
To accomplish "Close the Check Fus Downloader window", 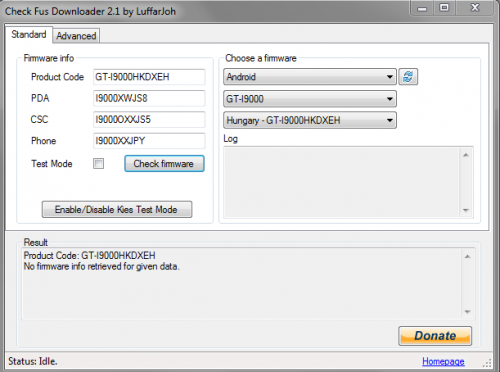I will pyautogui.click(x=475, y=8).
